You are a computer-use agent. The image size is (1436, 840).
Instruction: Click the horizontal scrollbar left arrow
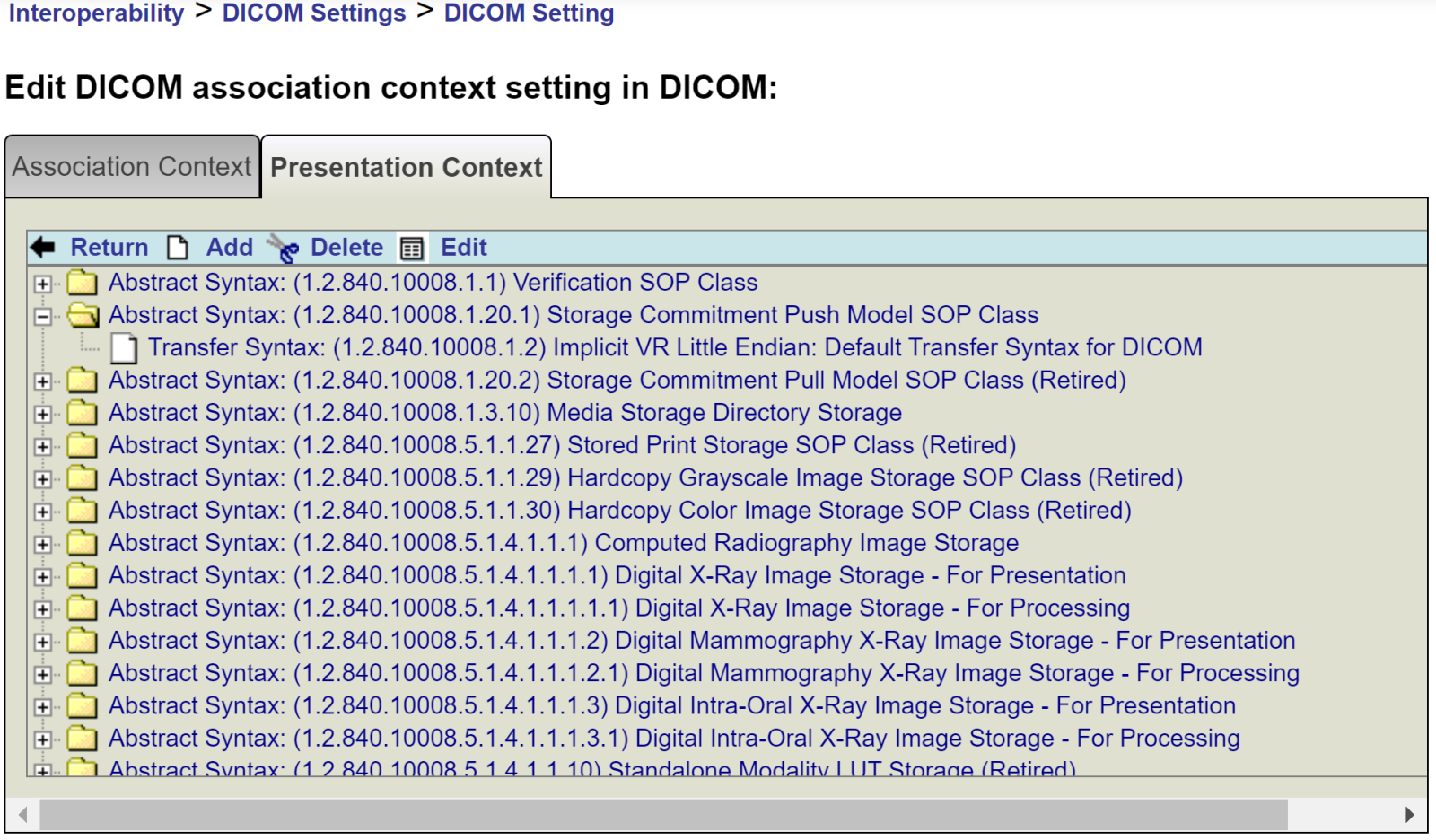tap(23, 815)
